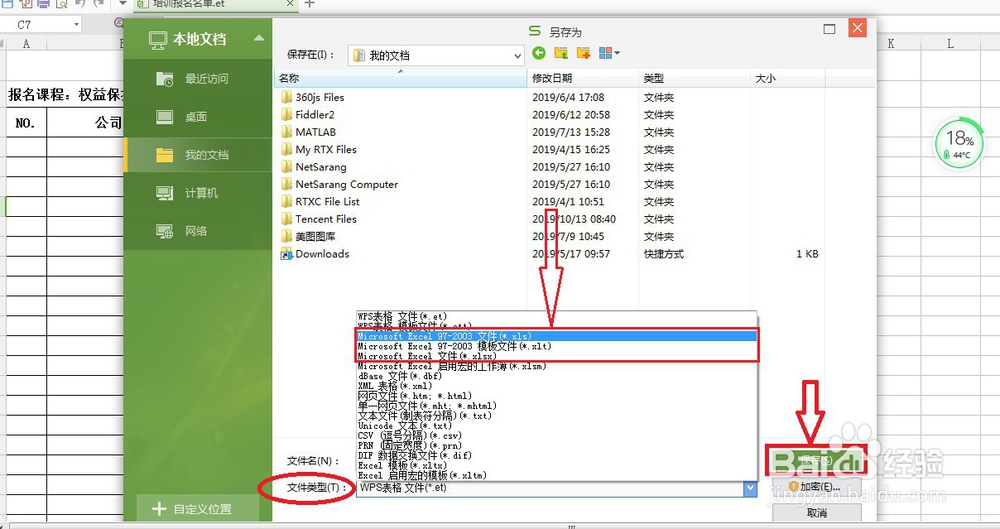The image size is (1000, 529).
Task: Click the 加密(E)... encrypt button
Action: (x=817, y=487)
